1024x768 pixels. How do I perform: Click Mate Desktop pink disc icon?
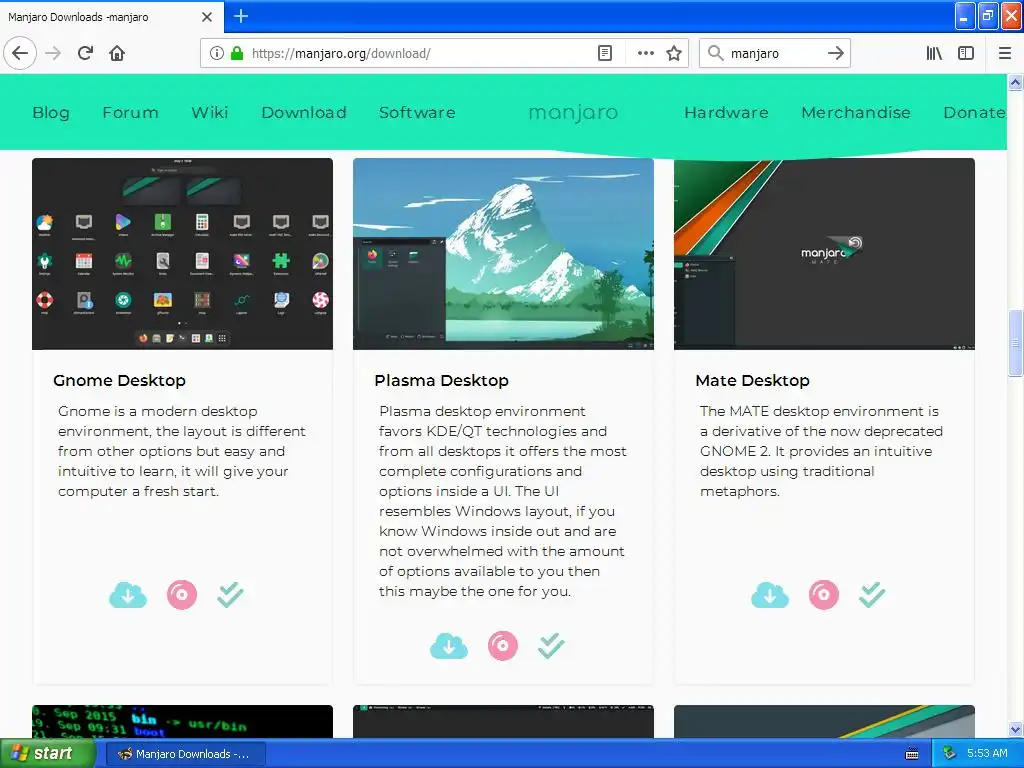(824, 595)
